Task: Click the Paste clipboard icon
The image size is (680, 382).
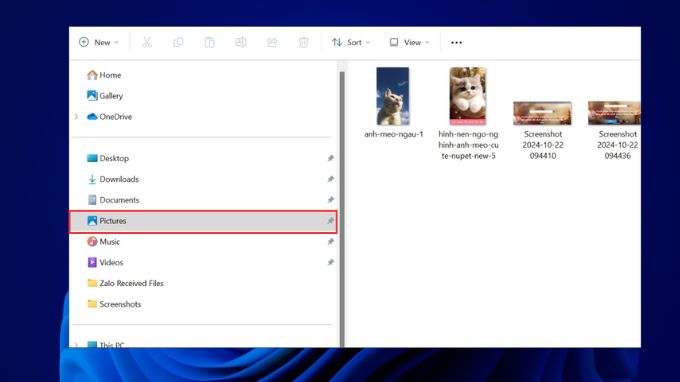Action: click(x=209, y=42)
